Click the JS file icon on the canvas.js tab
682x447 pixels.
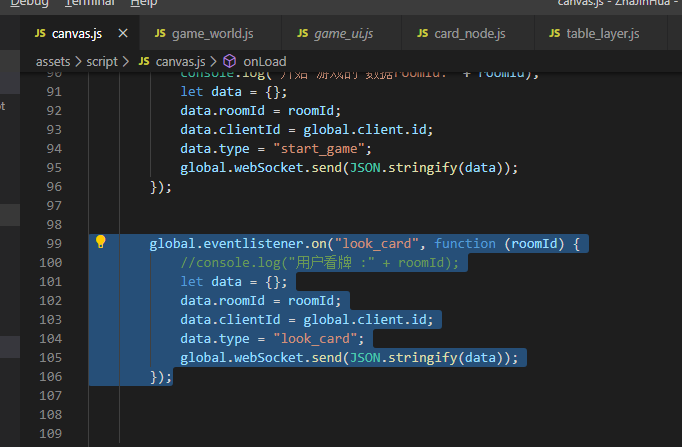[x=40, y=33]
